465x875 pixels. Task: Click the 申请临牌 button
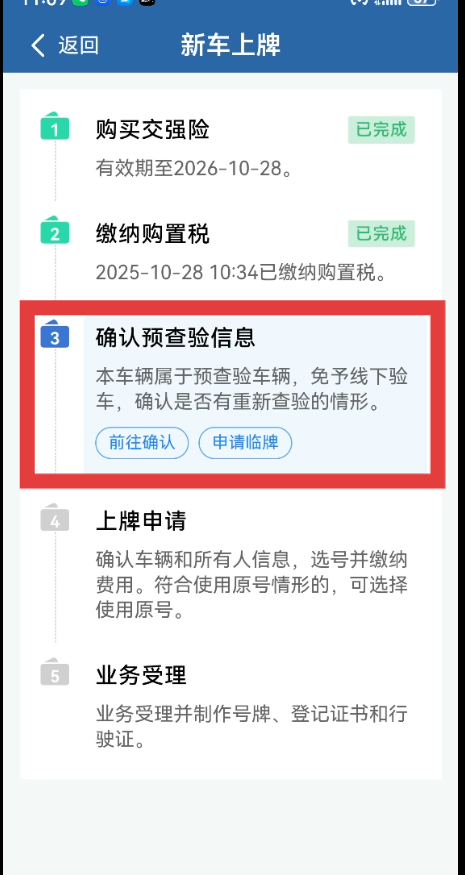(x=245, y=443)
